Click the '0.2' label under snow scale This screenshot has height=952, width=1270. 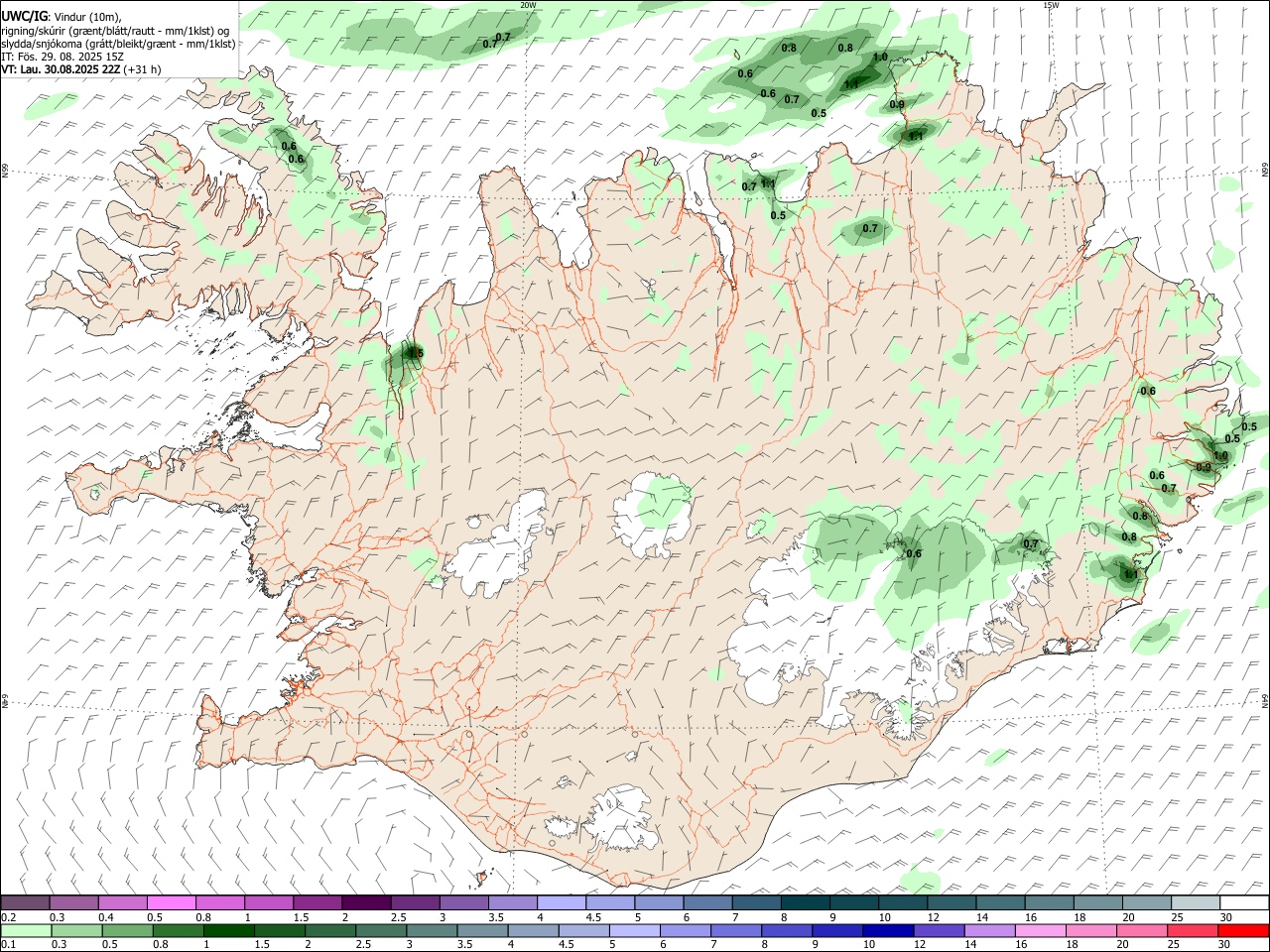tap(8, 916)
